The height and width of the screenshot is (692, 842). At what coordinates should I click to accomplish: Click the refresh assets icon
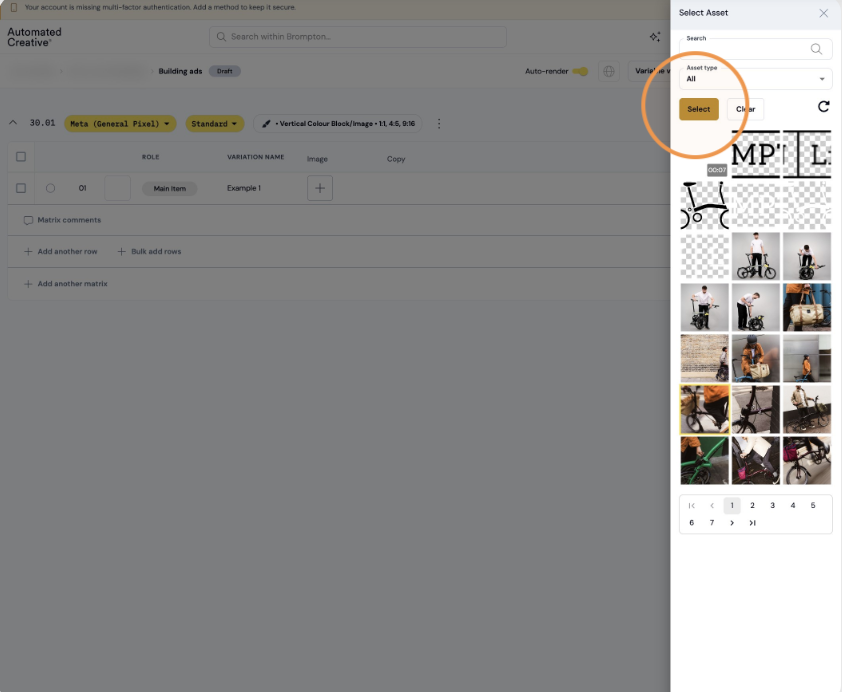coord(823,107)
